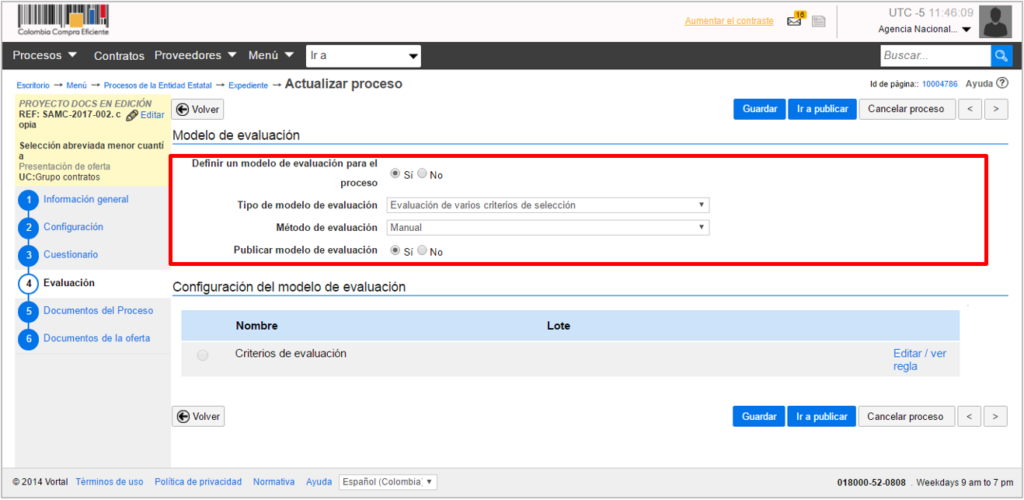
Task: Select the Criterios de evaluación row radio
Action: pyautogui.click(x=203, y=355)
